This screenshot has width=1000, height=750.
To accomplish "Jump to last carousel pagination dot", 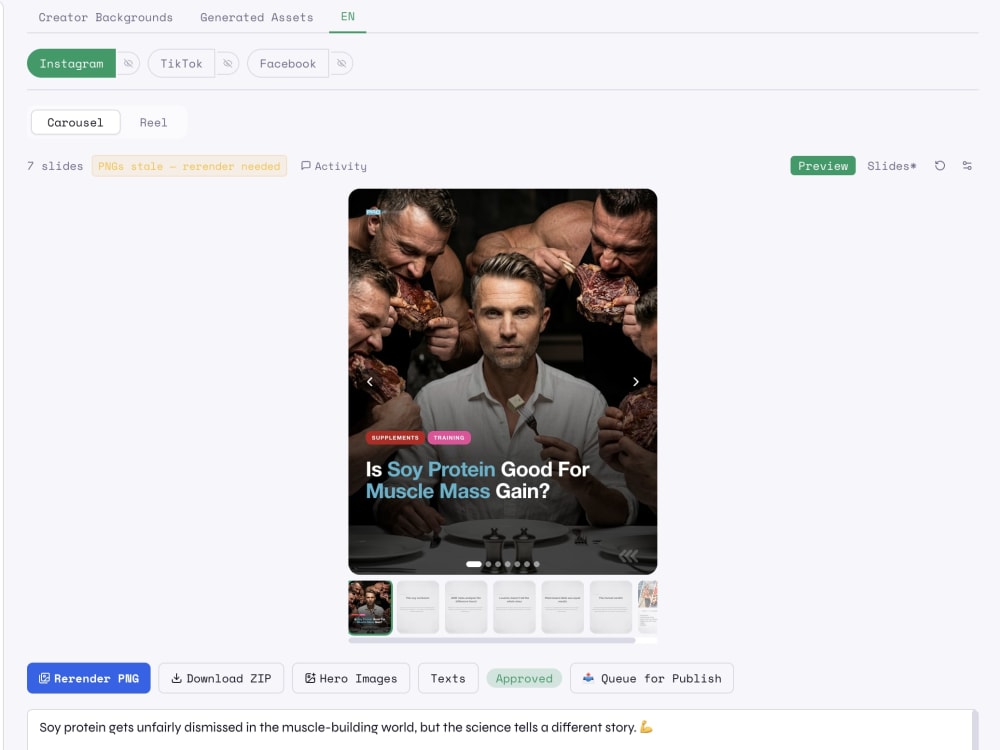I will point(537,564).
